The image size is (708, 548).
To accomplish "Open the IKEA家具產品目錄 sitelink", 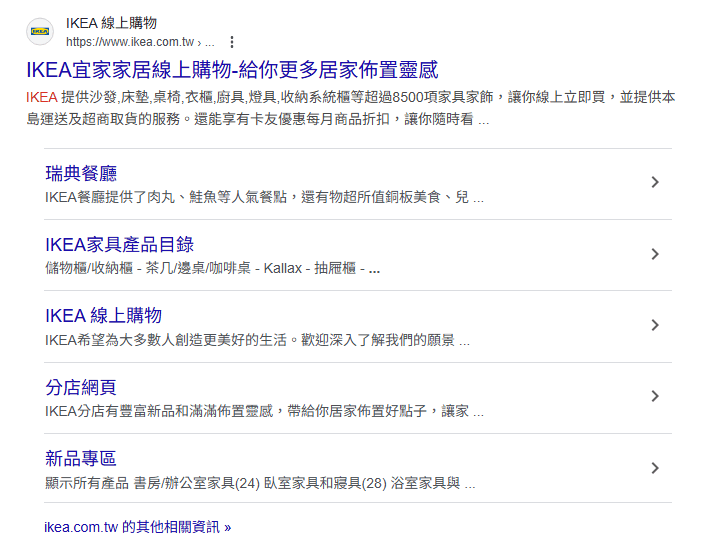I will pos(120,245).
